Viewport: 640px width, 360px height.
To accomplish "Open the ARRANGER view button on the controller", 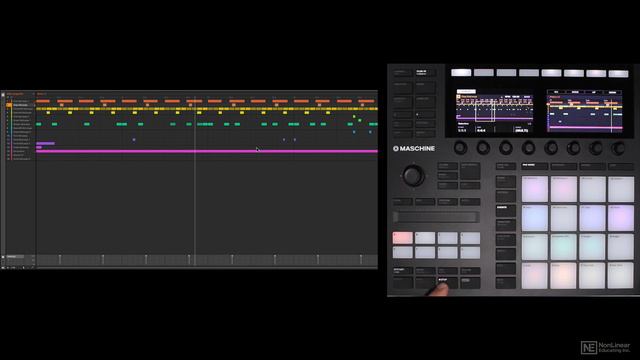I will [402, 87].
